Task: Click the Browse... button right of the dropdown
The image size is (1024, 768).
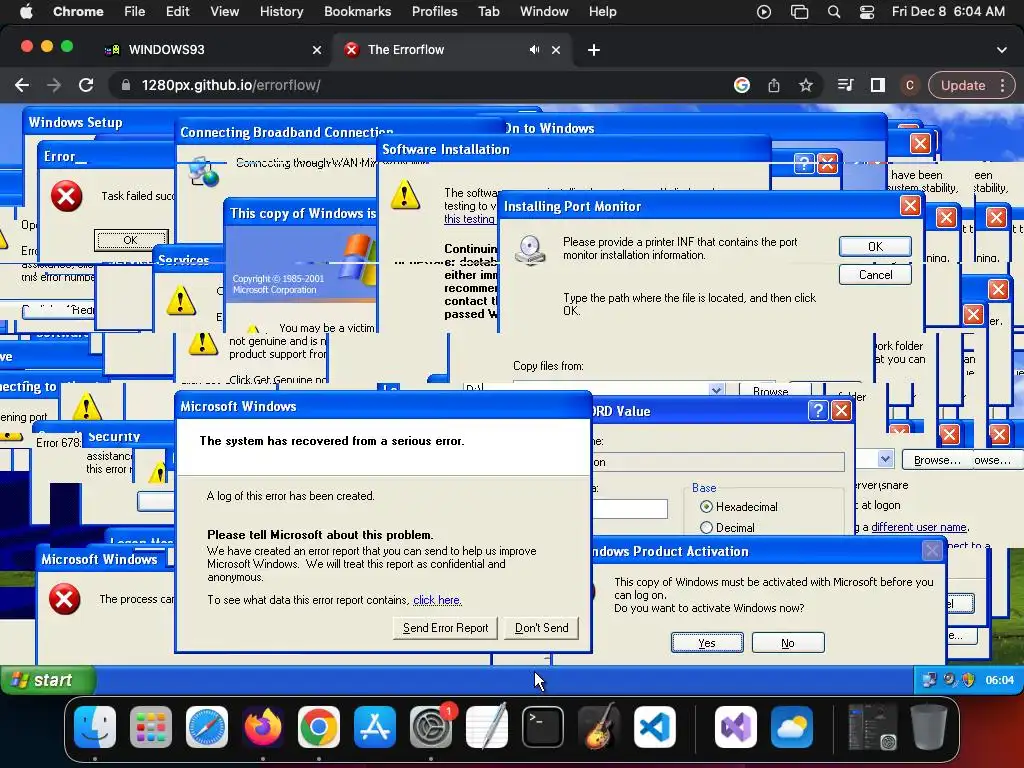Action: (x=936, y=460)
